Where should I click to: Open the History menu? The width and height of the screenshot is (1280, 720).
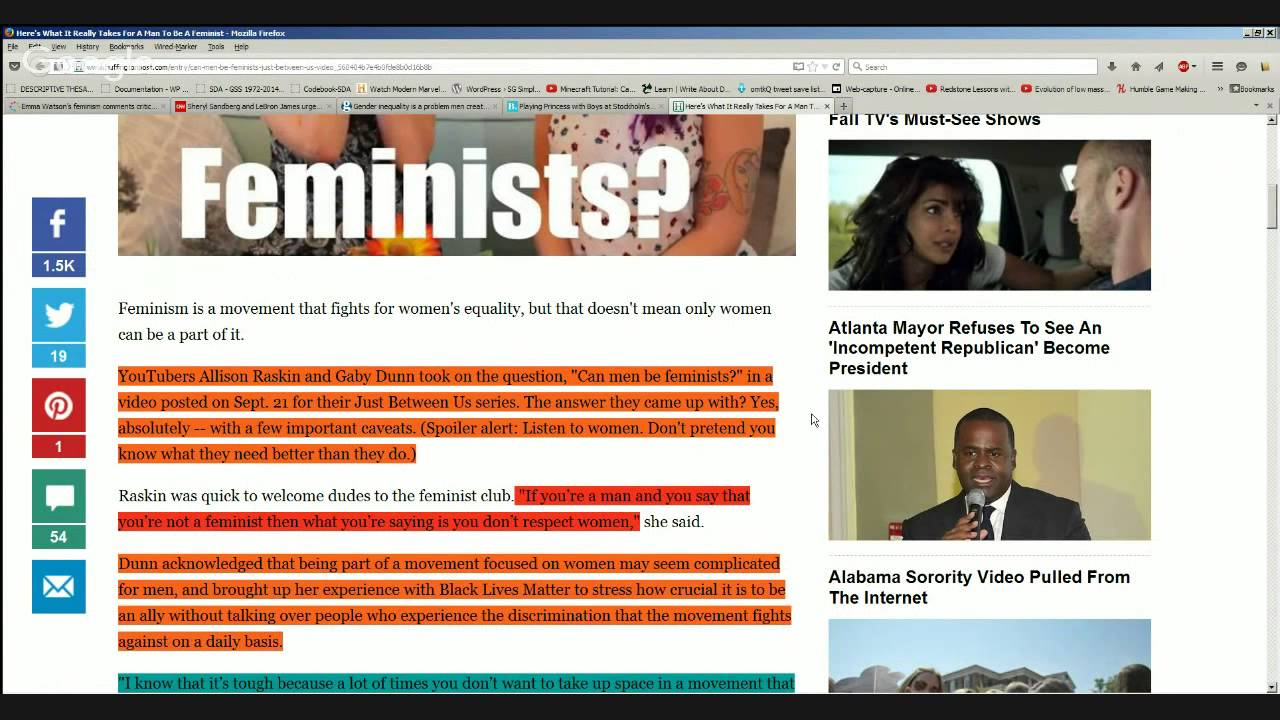[87, 47]
